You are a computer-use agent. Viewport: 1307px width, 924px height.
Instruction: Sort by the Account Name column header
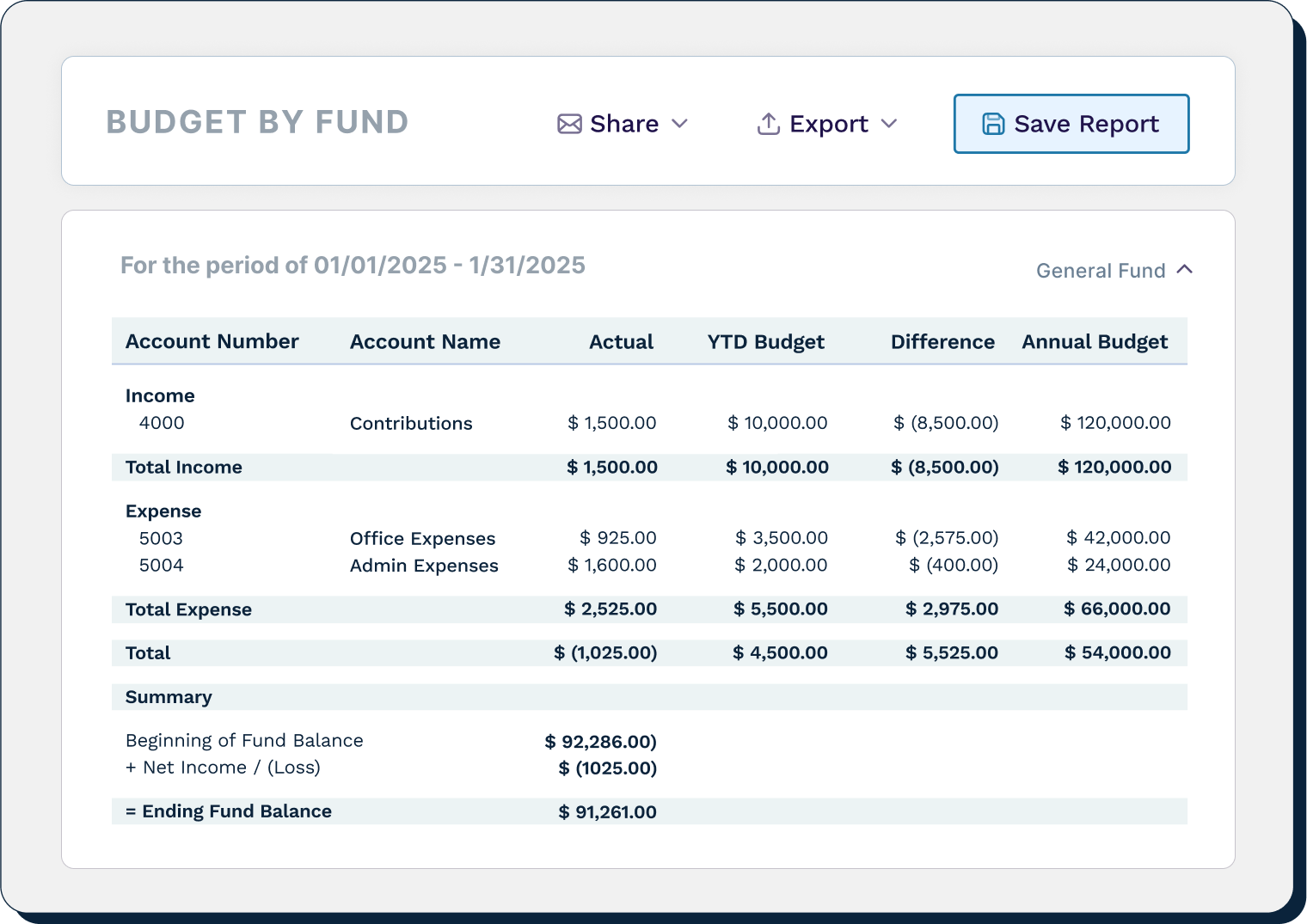pyautogui.click(x=425, y=341)
